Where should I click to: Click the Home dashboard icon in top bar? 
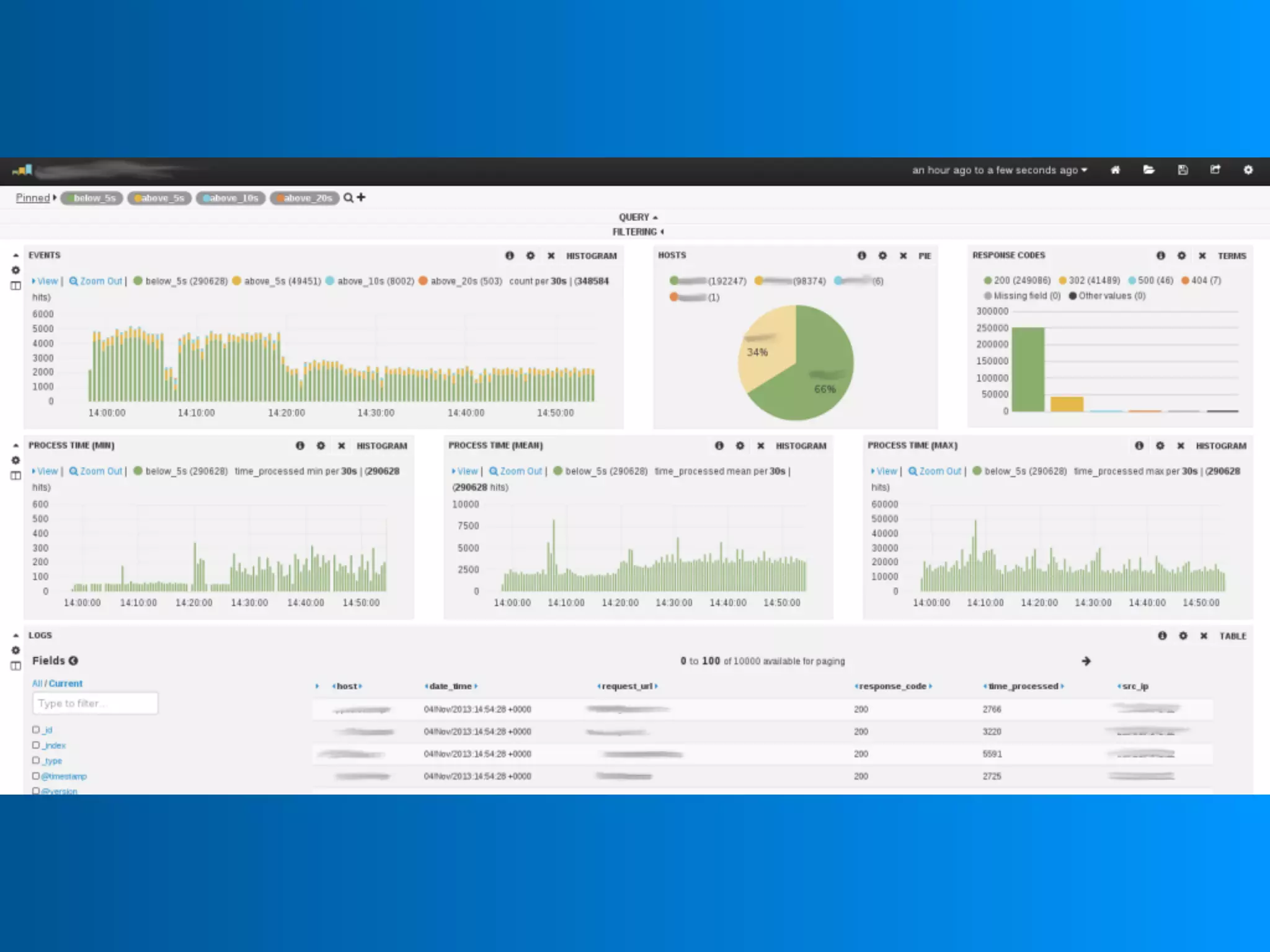coord(1115,170)
